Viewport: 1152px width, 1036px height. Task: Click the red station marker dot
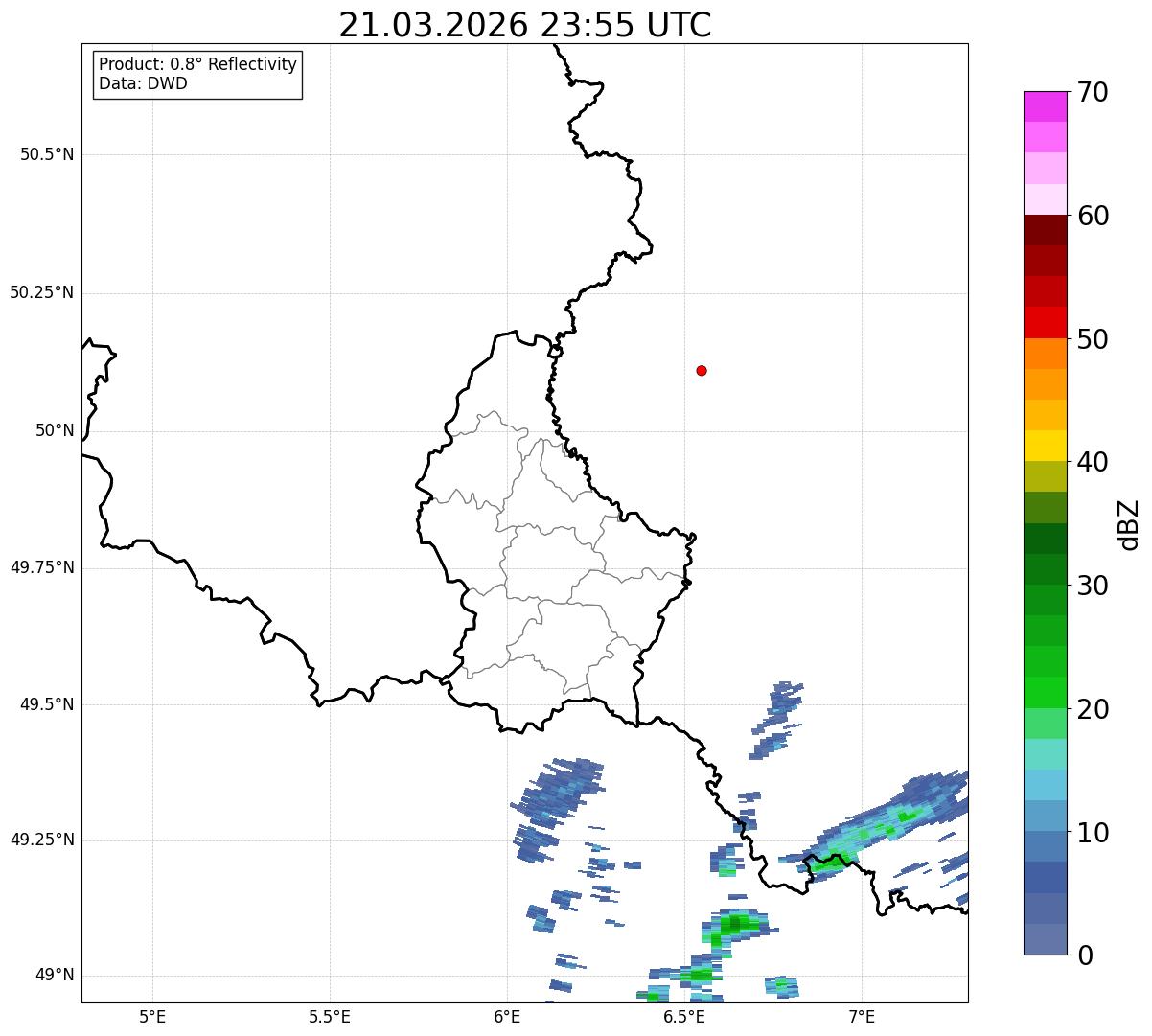pos(702,370)
